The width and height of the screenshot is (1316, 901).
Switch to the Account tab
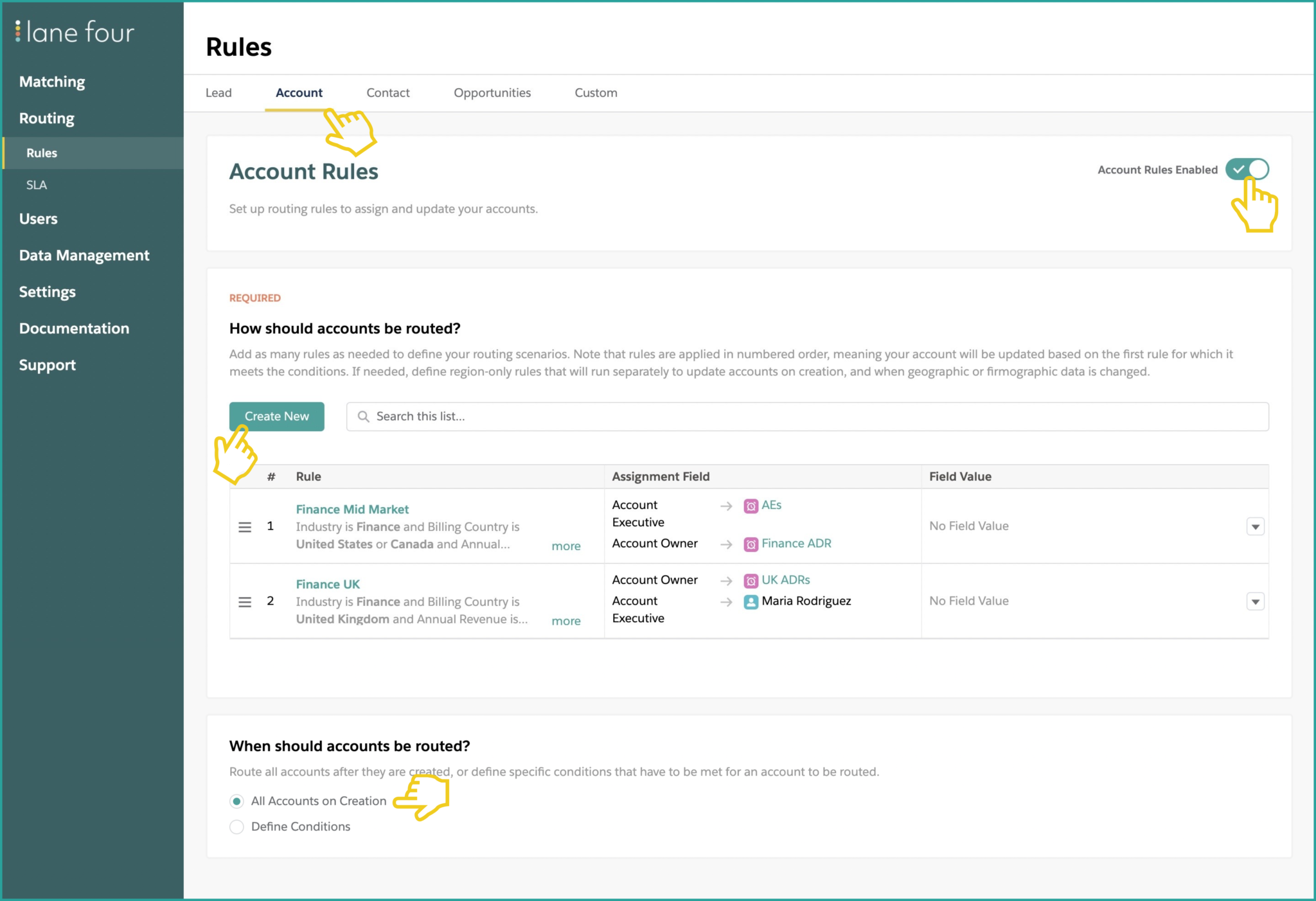pyautogui.click(x=299, y=93)
